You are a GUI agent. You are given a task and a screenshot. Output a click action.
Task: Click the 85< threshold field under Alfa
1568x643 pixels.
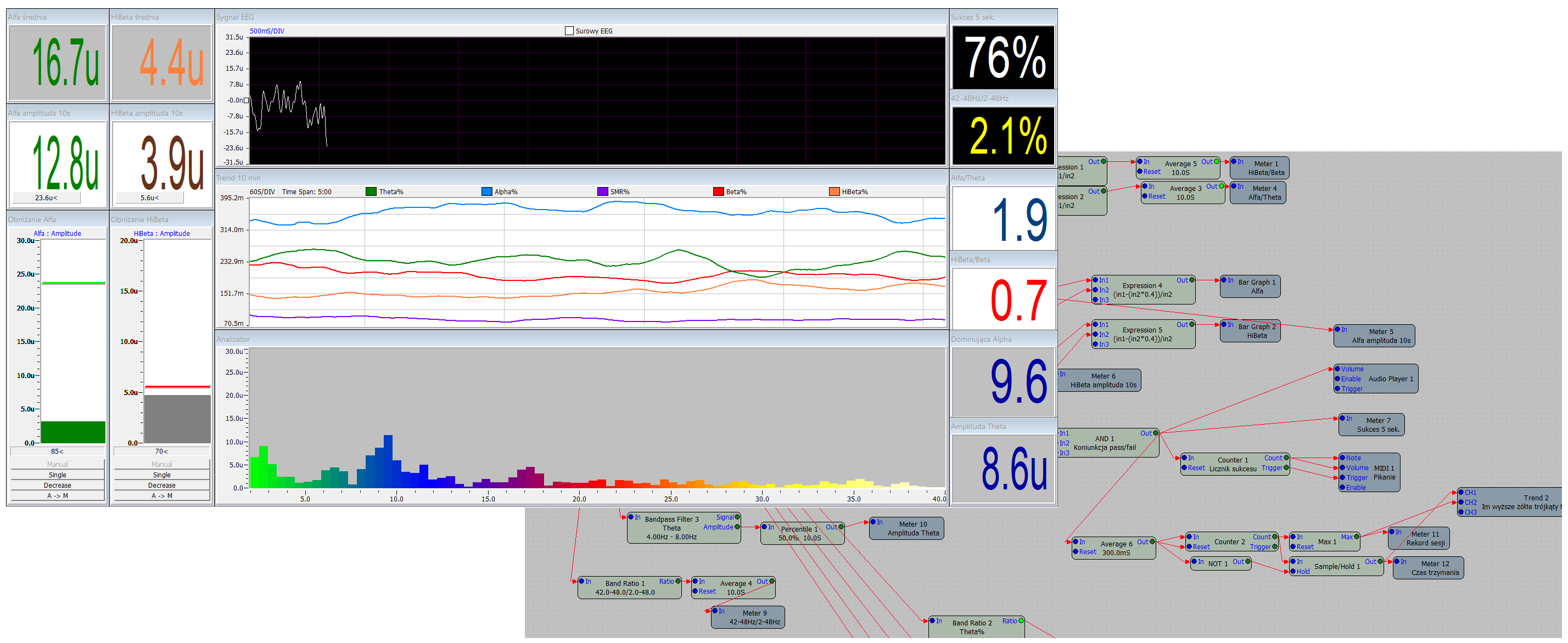click(x=58, y=452)
